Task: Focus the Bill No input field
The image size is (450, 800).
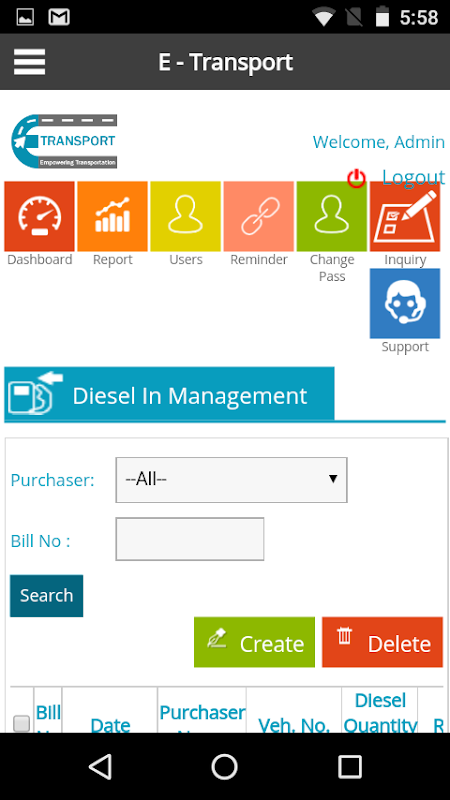Action: [x=190, y=539]
